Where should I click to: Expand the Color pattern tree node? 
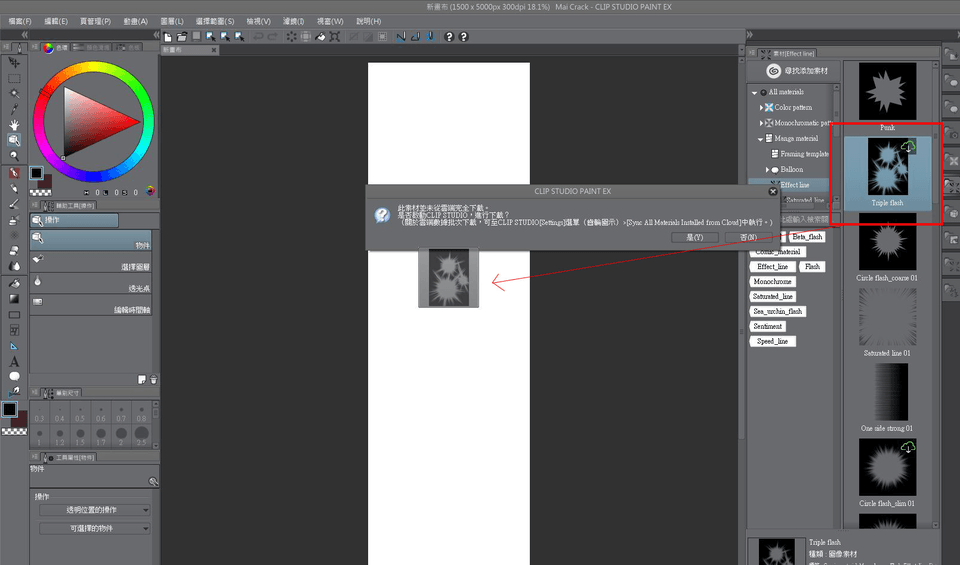coord(761,107)
